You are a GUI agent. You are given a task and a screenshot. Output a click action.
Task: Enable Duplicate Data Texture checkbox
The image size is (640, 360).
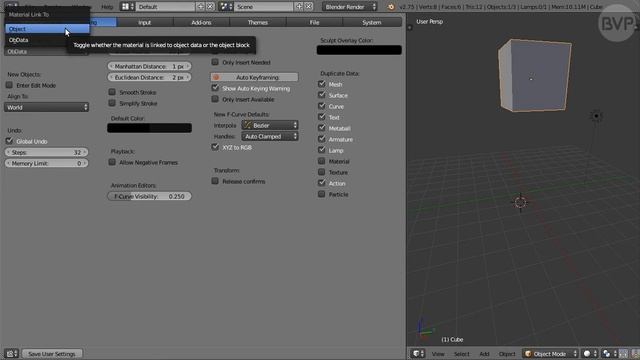click(322, 172)
